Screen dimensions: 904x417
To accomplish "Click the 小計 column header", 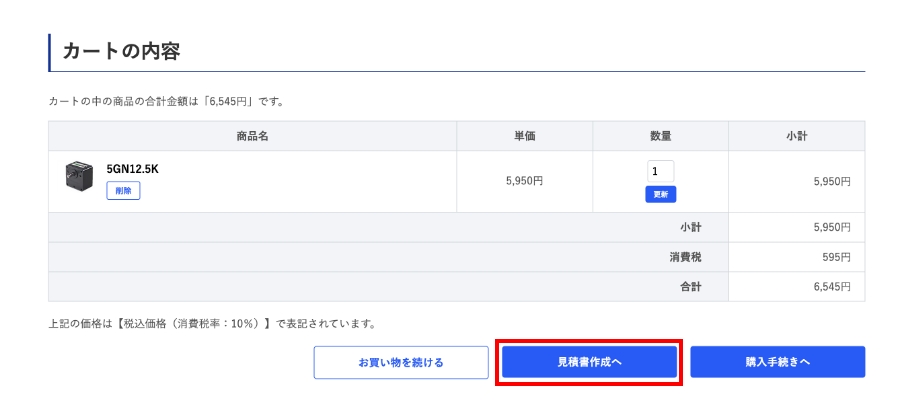I will (x=797, y=136).
